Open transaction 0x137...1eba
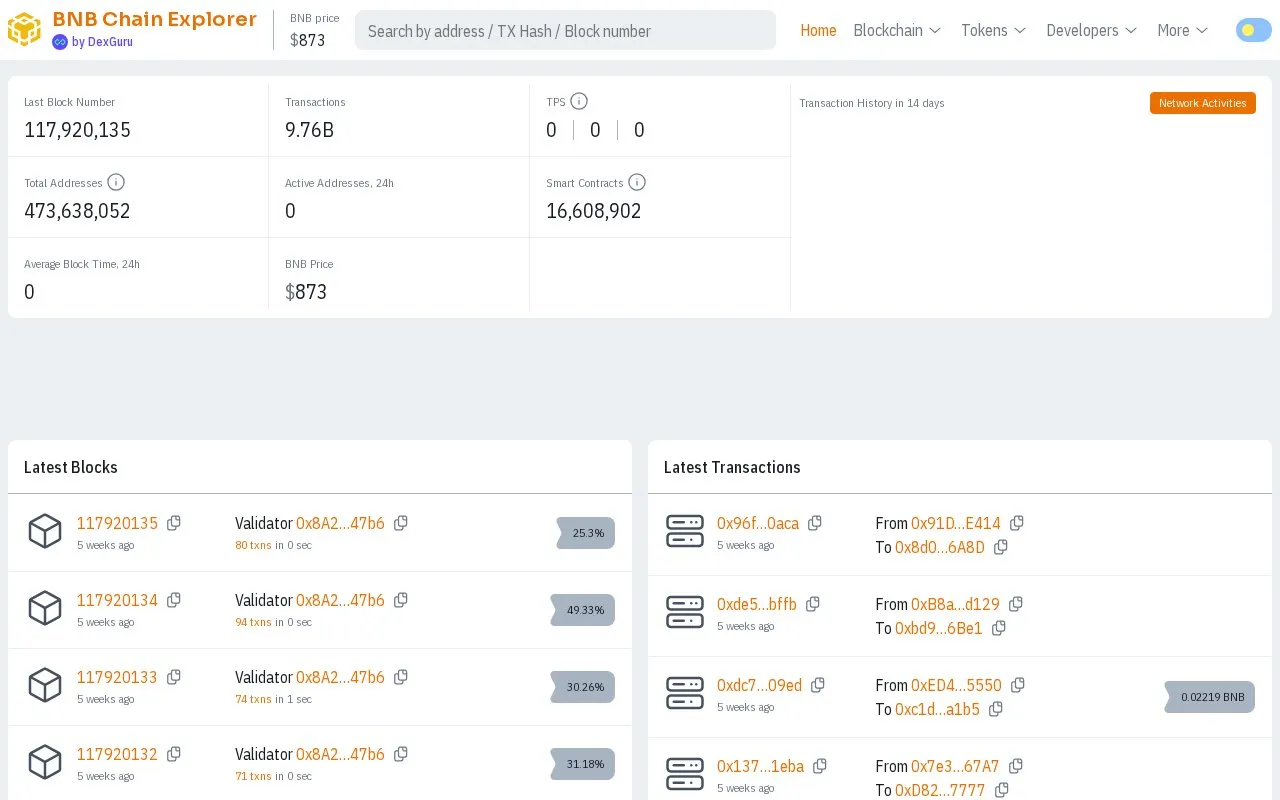This screenshot has height=800, width=1280. click(760, 766)
